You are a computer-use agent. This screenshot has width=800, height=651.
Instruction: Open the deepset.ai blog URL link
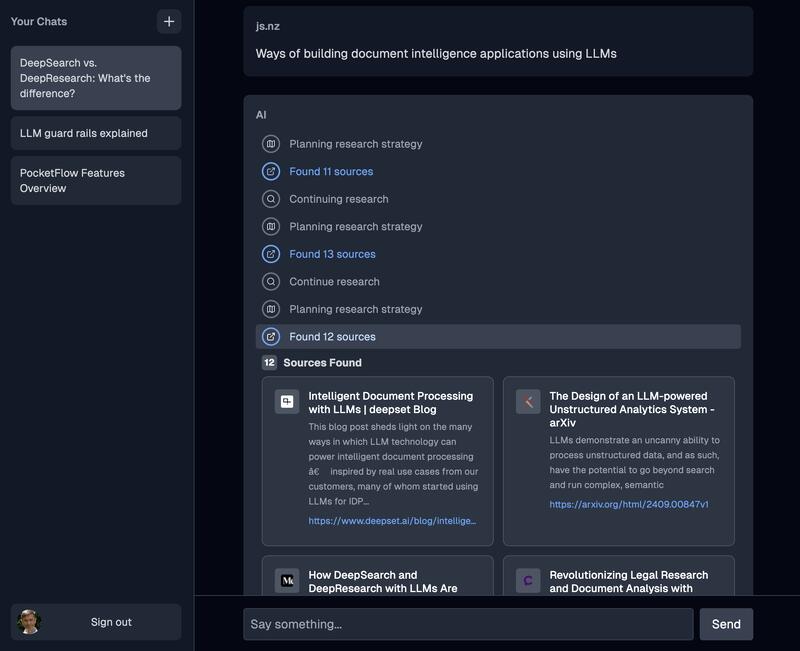coord(392,521)
